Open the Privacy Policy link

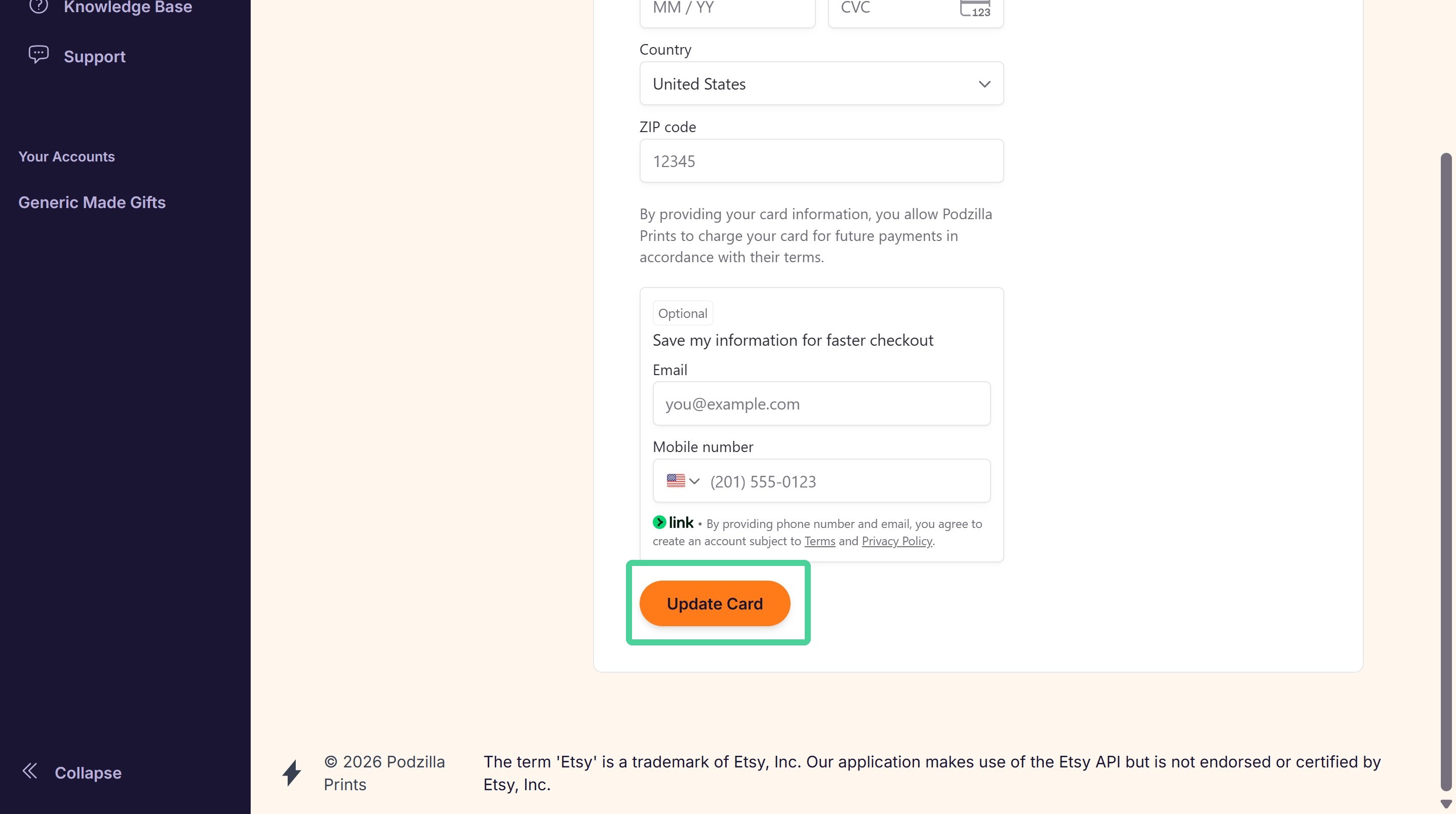tap(896, 541)
